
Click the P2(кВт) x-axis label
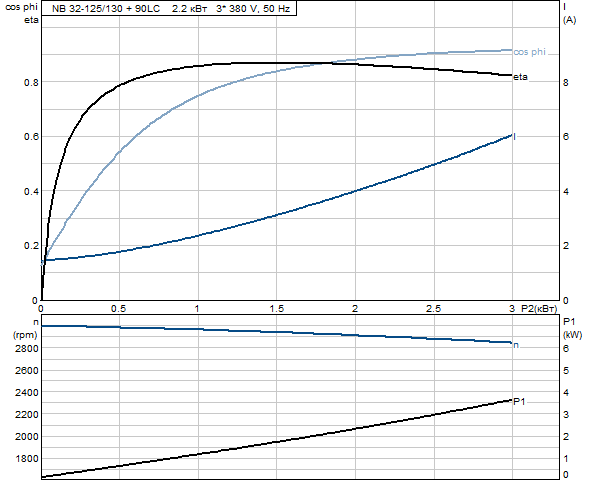point(539,309)
